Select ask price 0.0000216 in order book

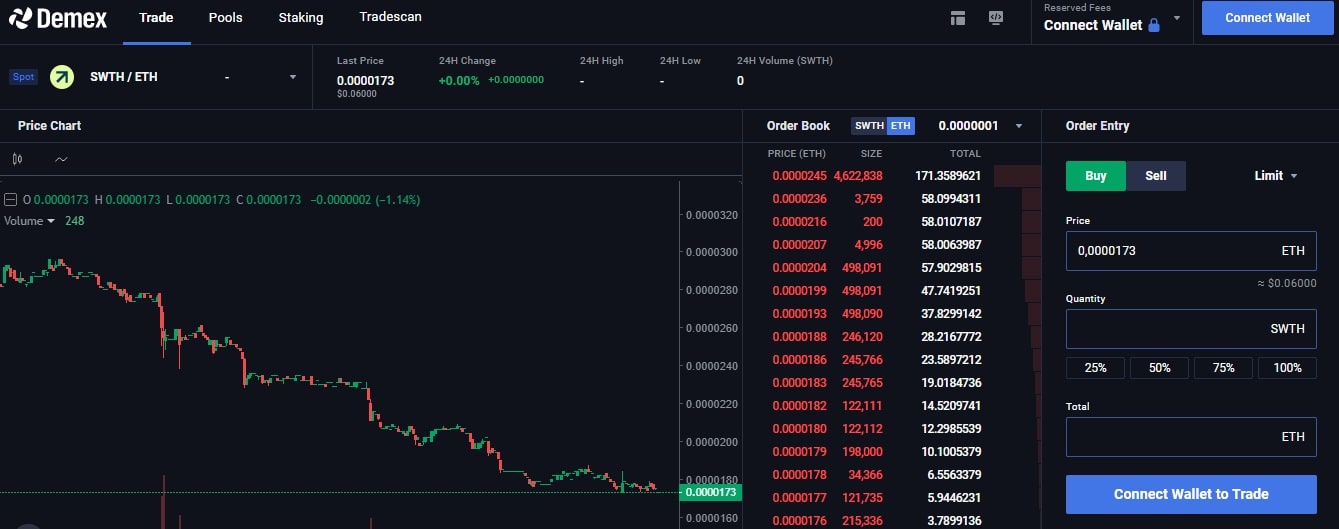(x=800, y=222)
